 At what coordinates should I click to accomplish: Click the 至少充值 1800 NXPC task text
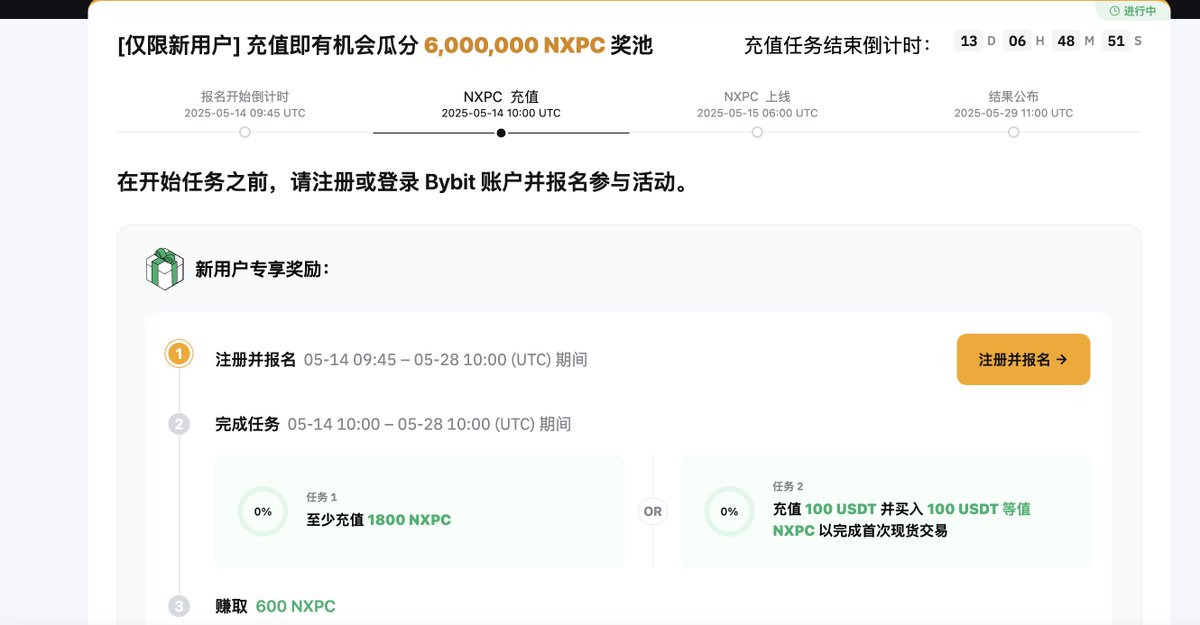[379, 520]
